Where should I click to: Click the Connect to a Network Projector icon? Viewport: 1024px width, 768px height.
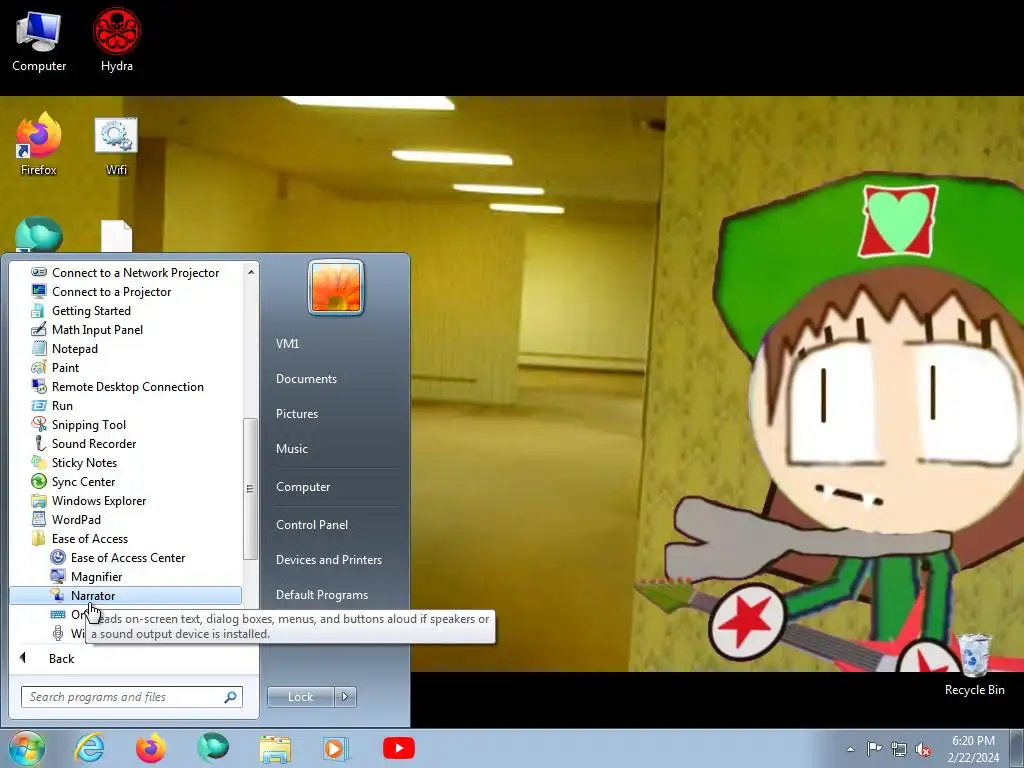pyautogui.click(x=39, y=272)
